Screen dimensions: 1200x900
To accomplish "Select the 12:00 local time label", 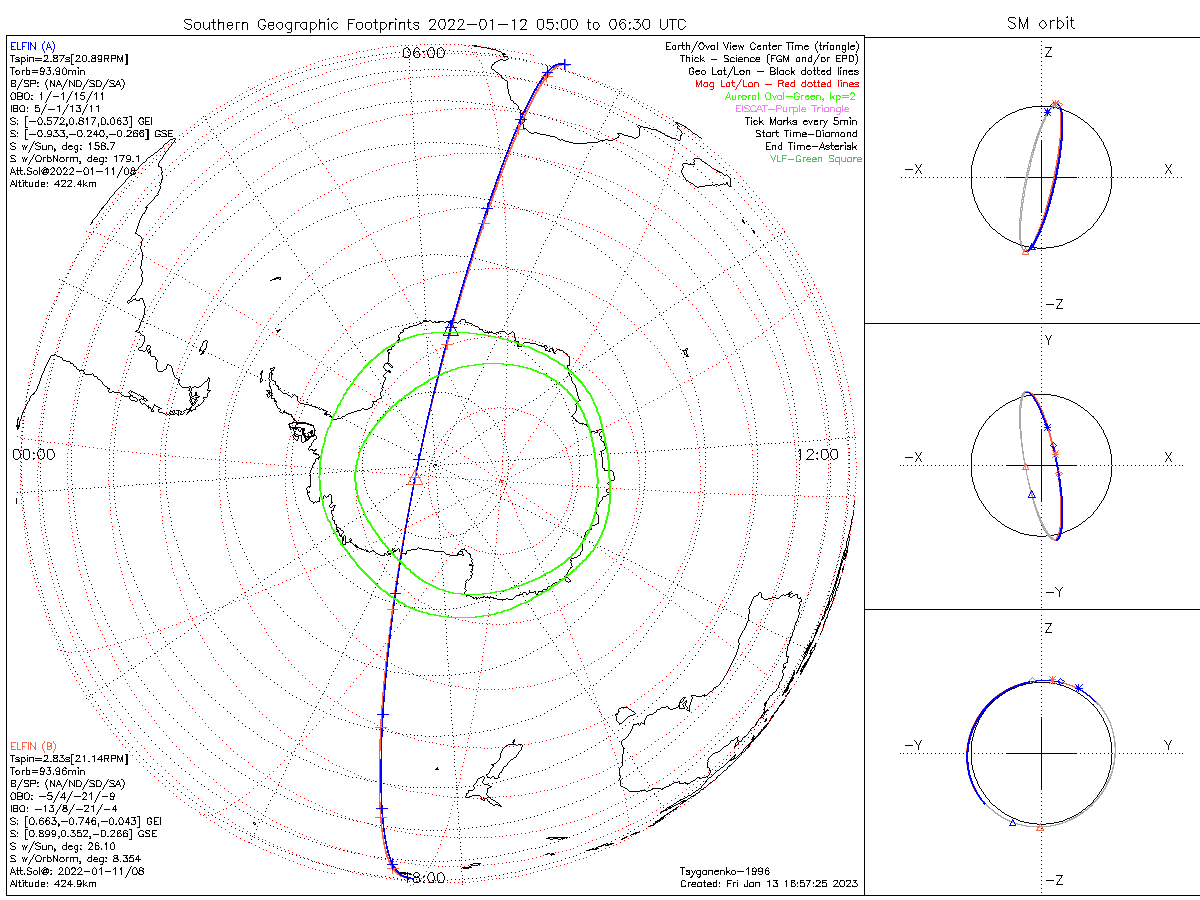I will point(818,455).
